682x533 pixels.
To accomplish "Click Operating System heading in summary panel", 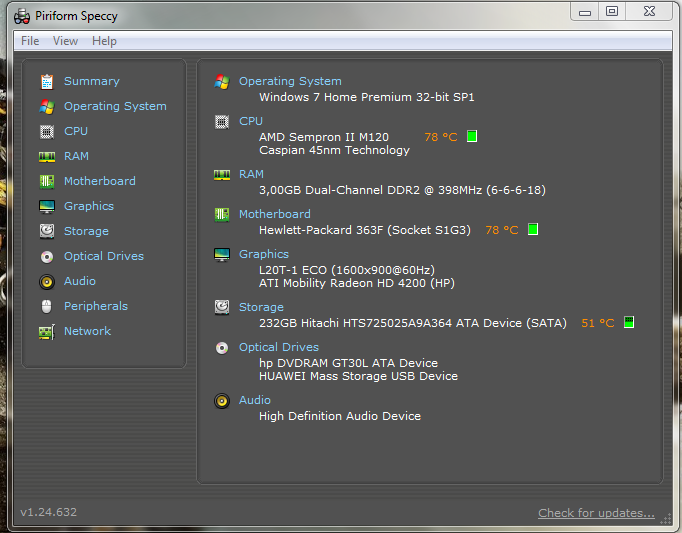I will click(x=290, y=81).
